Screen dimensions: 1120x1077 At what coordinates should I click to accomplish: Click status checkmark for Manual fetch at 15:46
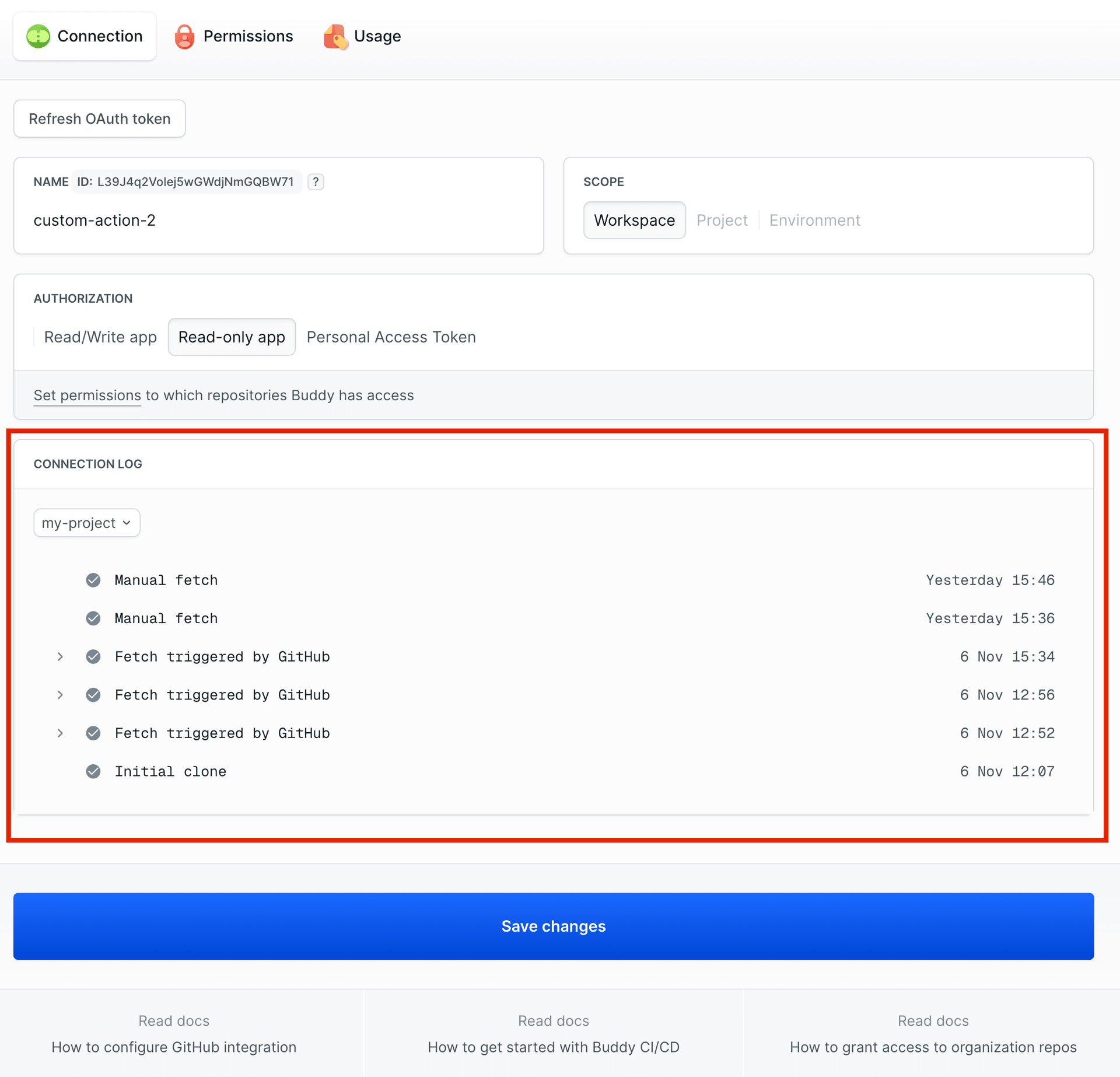pyautogui.click(x=93, y=580)
